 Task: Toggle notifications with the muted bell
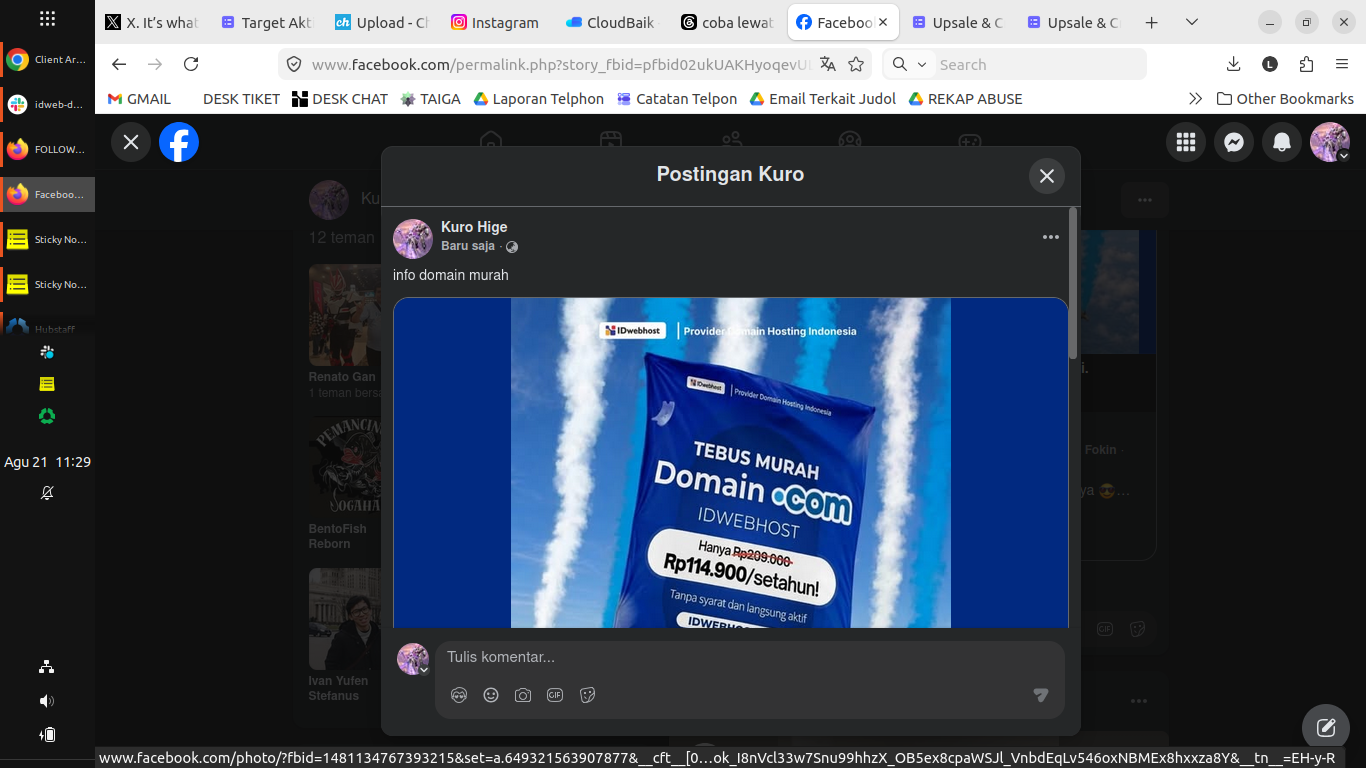pos(47,493)
